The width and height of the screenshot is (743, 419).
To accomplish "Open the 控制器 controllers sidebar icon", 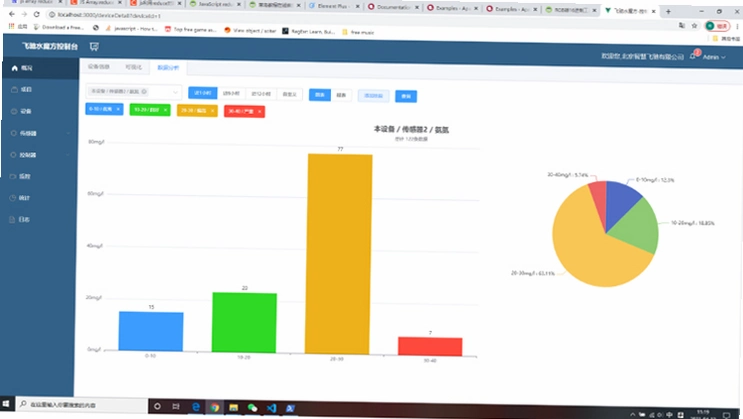I will click(x=13, y=155).
